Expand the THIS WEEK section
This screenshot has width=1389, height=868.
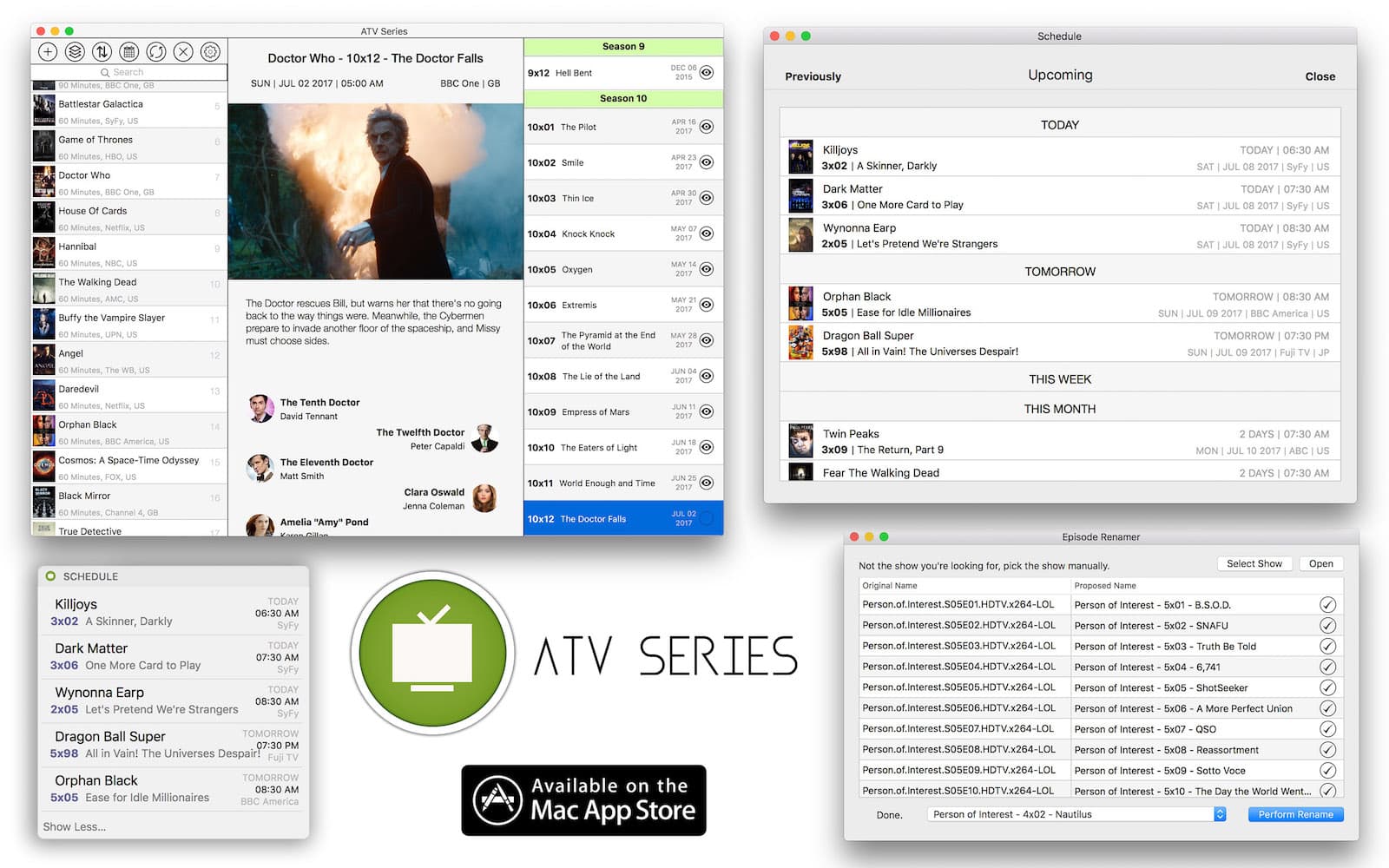click(x=1059, y=379)
